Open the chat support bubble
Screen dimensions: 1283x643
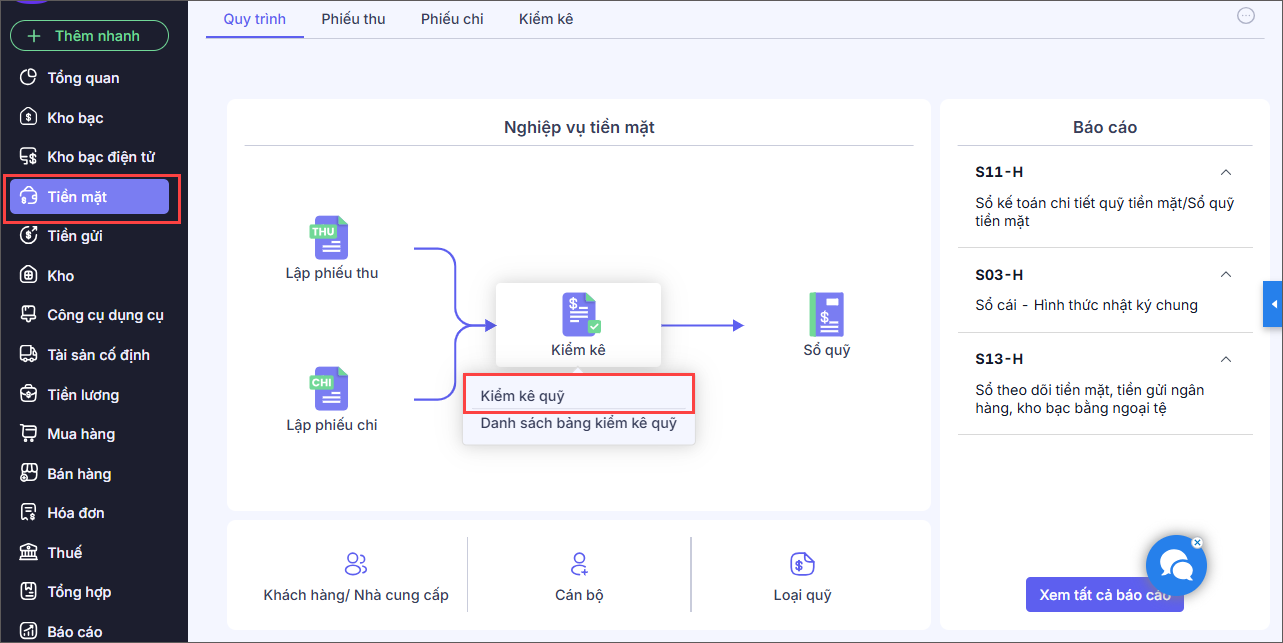click(1176, 566)
